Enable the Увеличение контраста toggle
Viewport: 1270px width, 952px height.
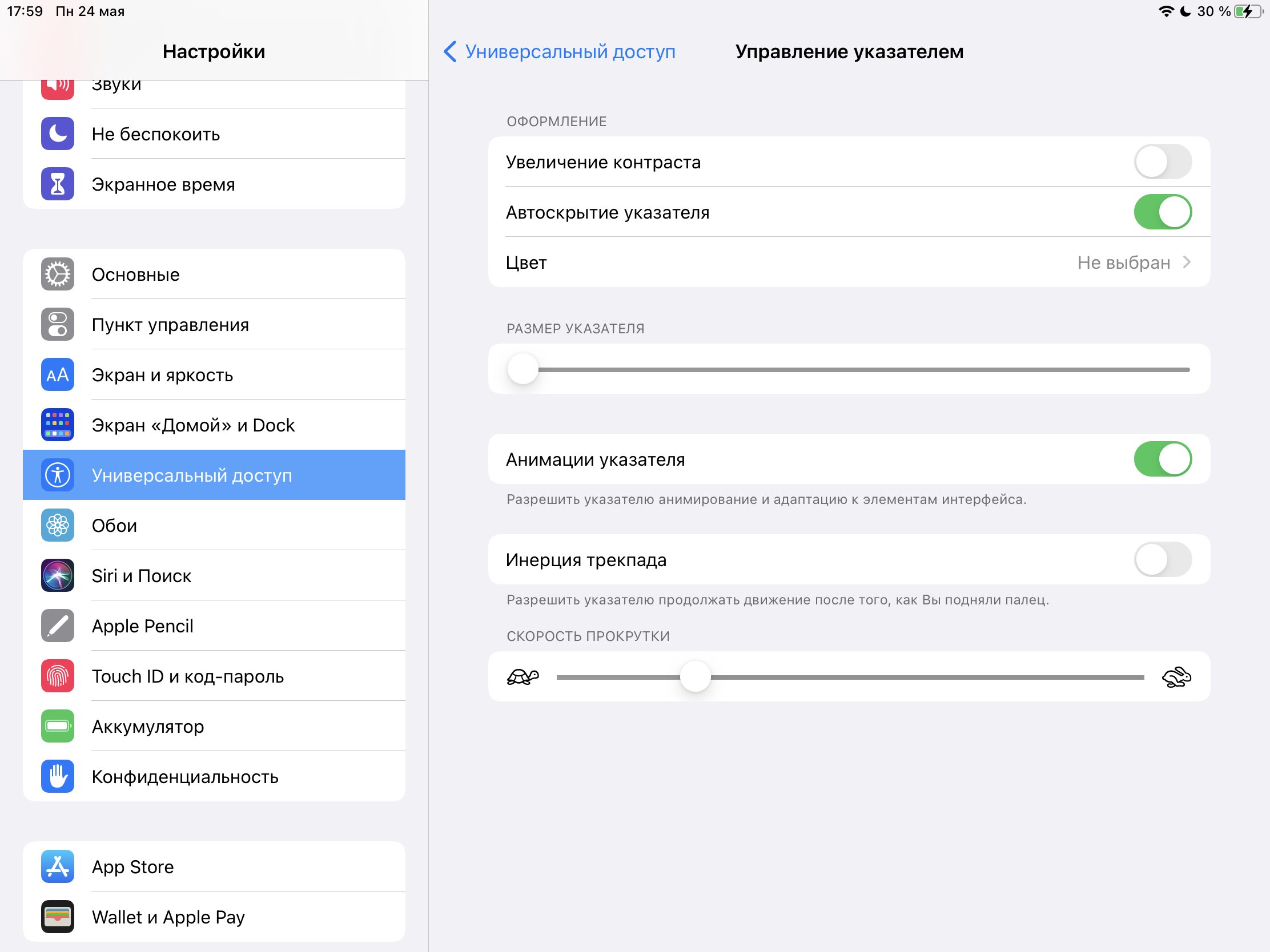1163,162
